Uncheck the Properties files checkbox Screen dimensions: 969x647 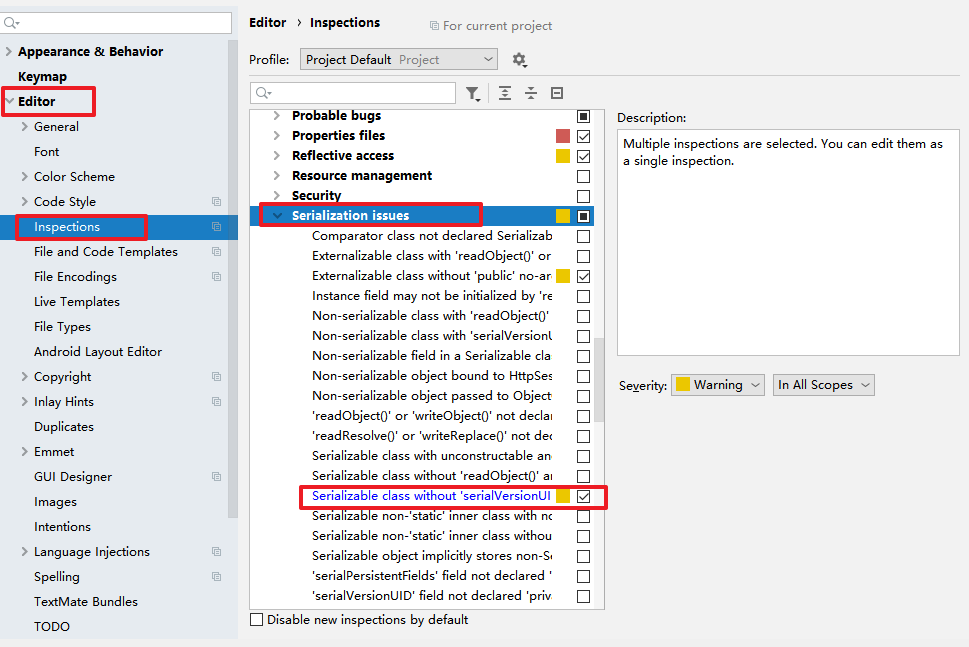point(583,137)
